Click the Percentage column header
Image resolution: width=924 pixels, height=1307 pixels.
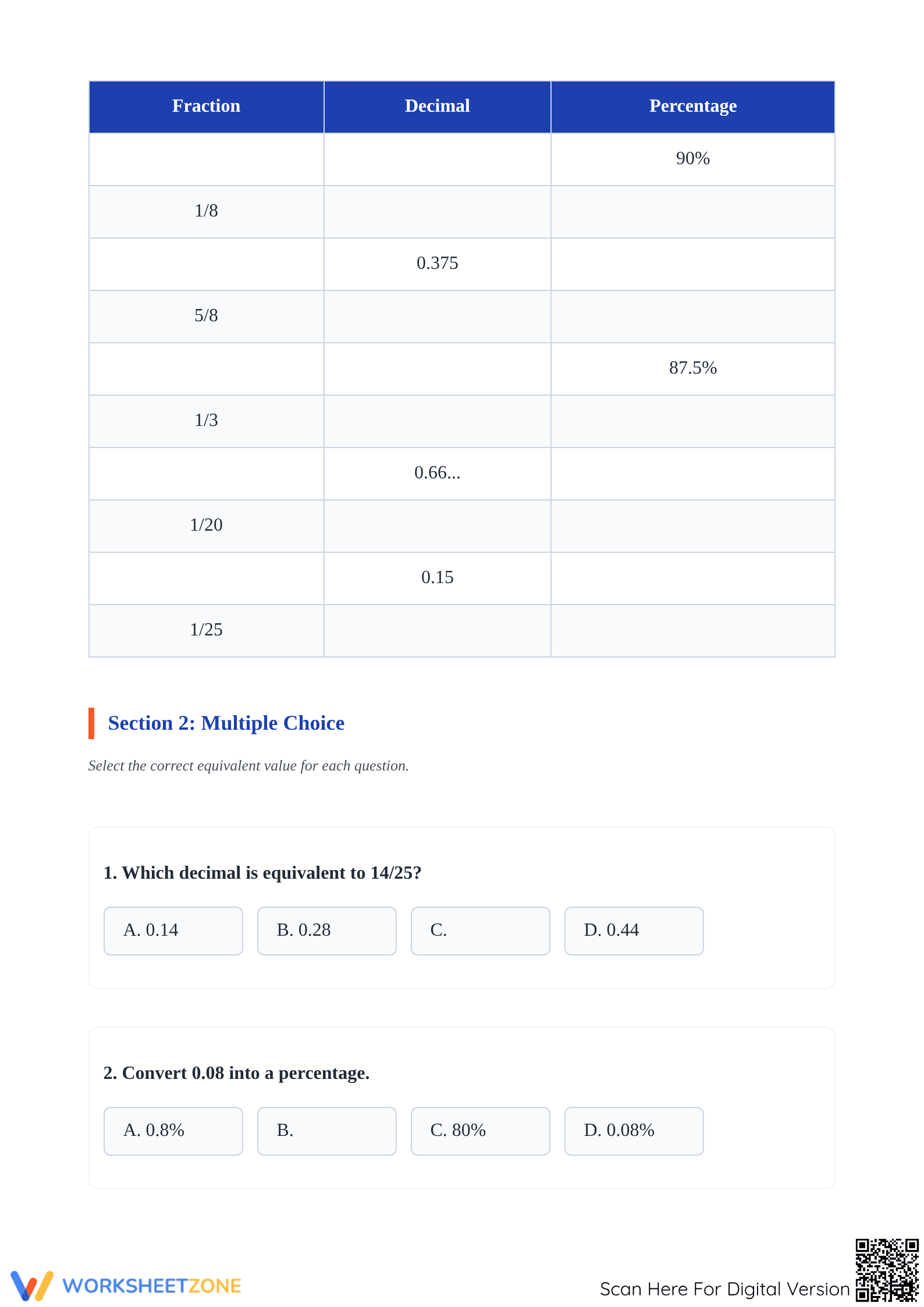pos(693,107)
